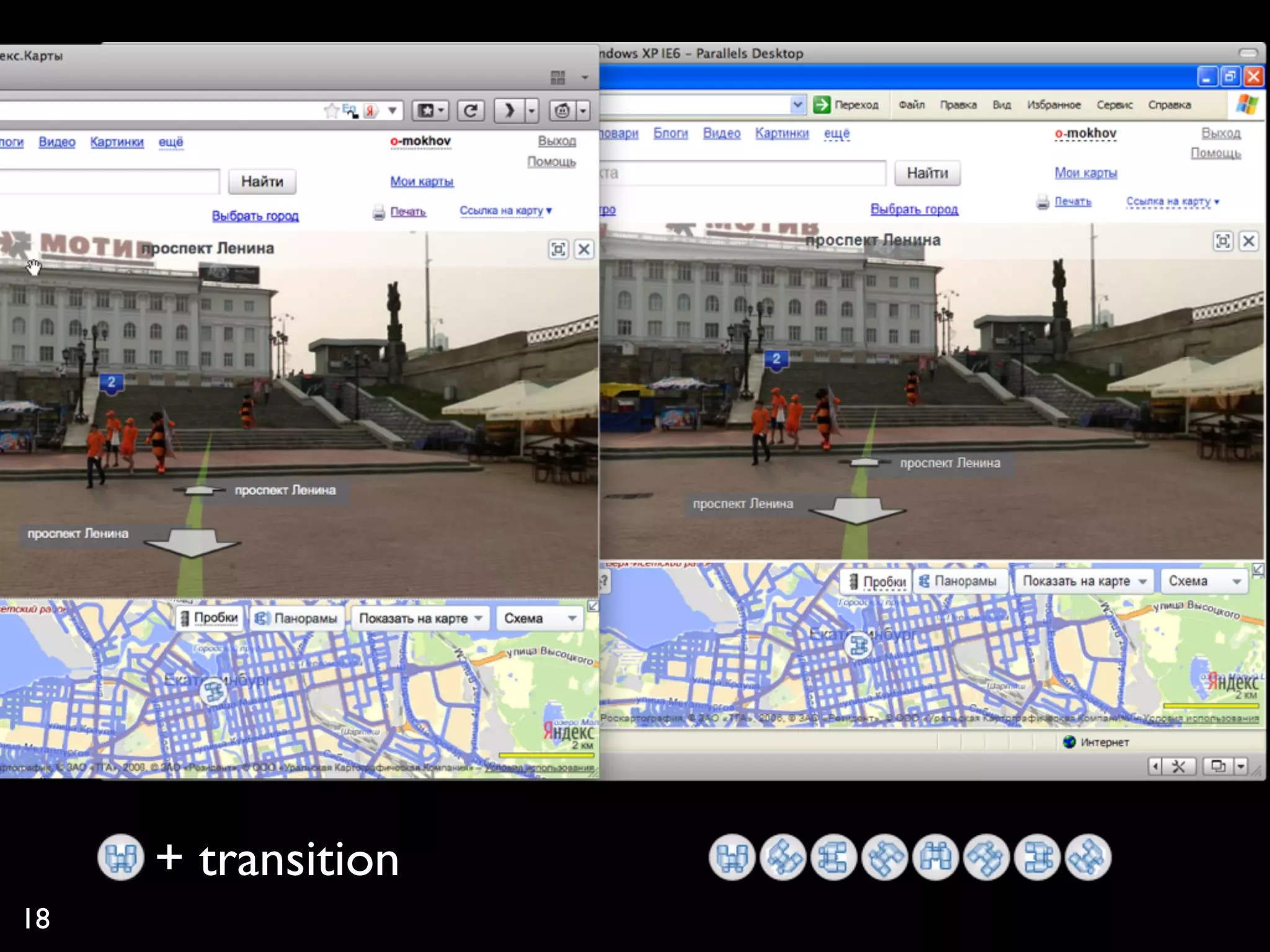Open Избранное menu in IE
The height and width of the screenshot is (952, 1270).
[1053, 105]
